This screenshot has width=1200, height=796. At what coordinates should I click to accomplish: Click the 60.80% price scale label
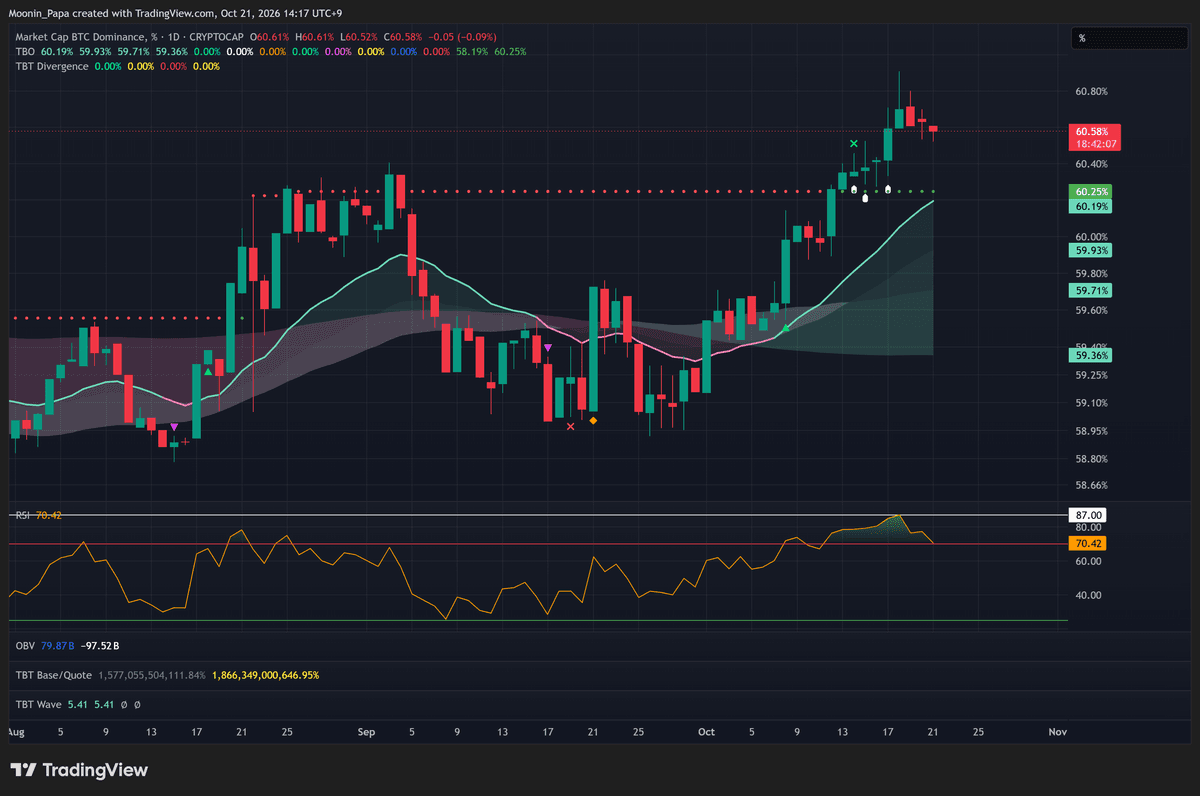coord(1091,91)
